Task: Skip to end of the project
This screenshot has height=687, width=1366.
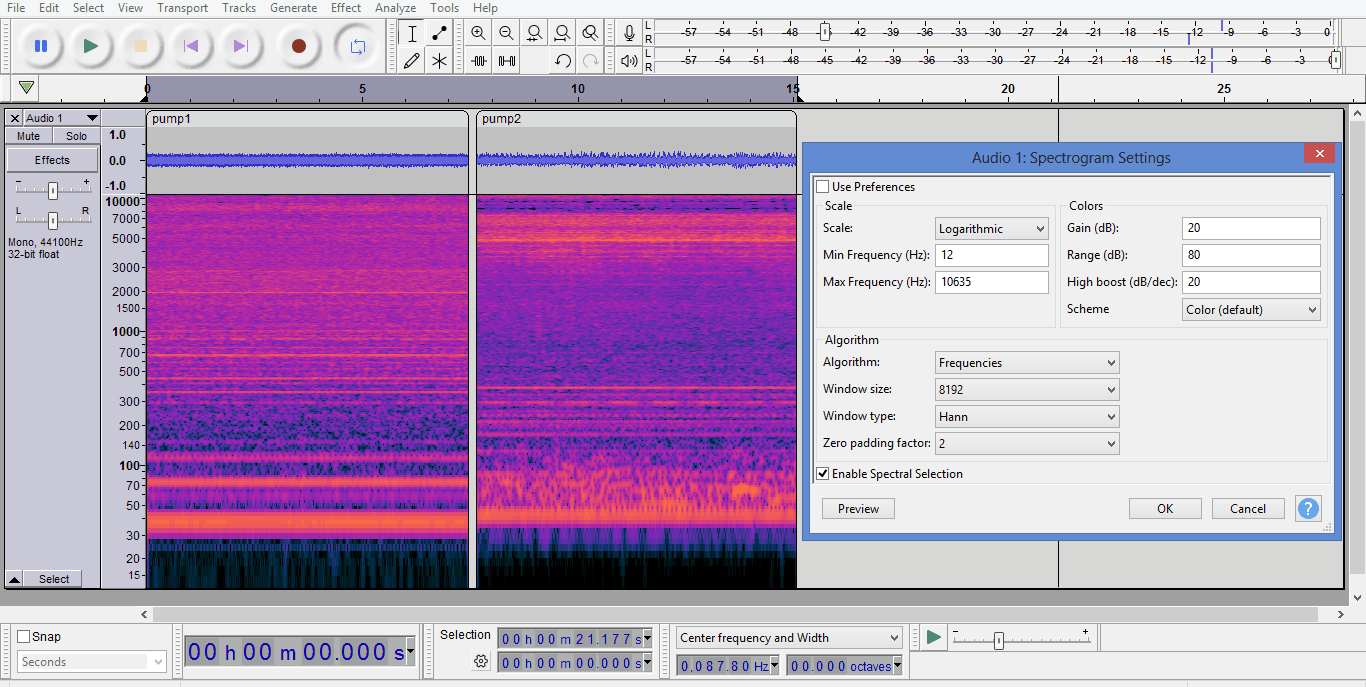Action: [240, 46]
